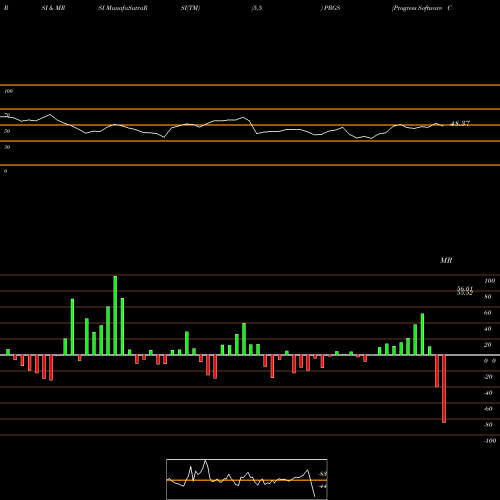
Task: Click the RSI value 48.37
Action: [460, 123]
